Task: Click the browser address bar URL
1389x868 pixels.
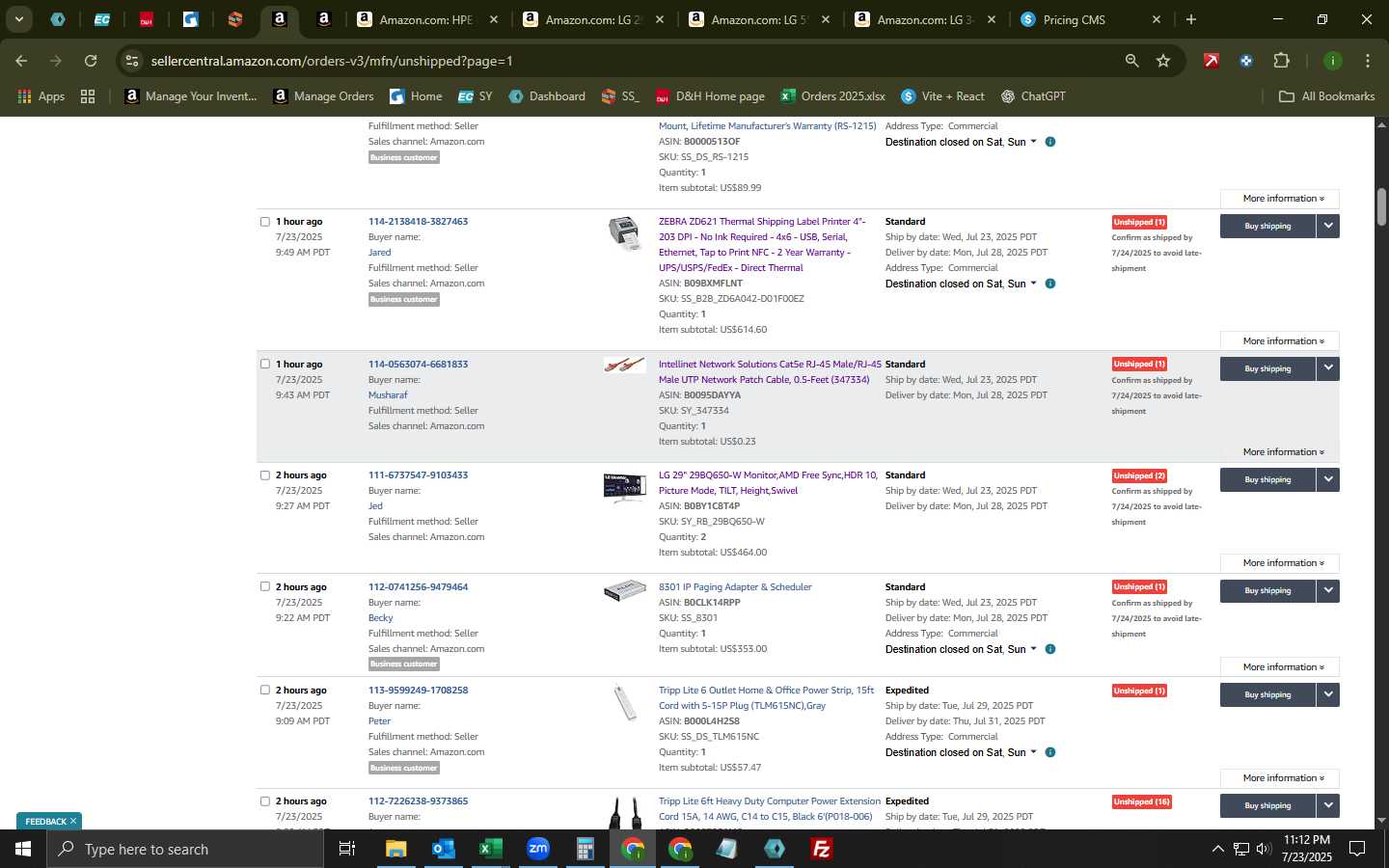Action: tap(332, 61)
